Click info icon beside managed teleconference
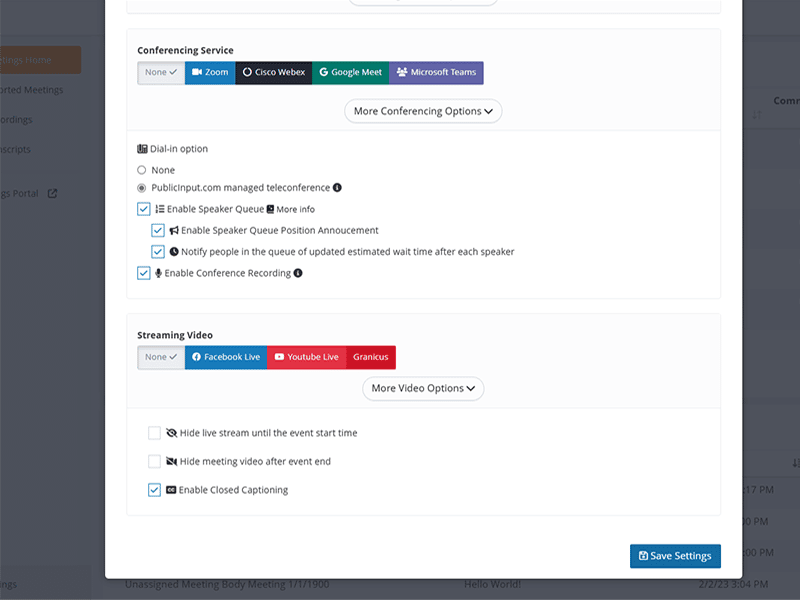This screenshot has height=600, width=800. (x=337, y=188)
